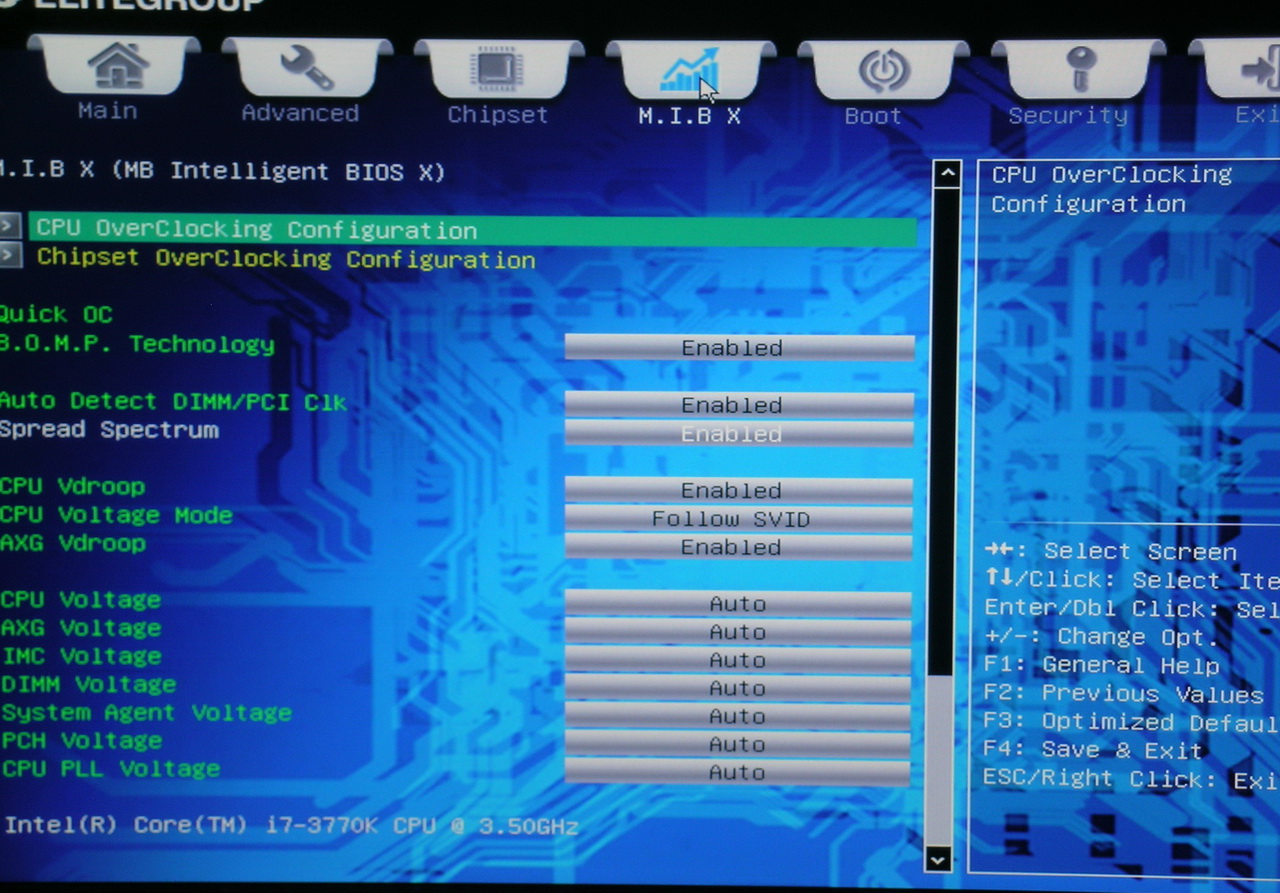This screenshot has width=1280, height=893.
Task: Select the B.O.M.P. Technology label
Action: (x=137, y=344)
